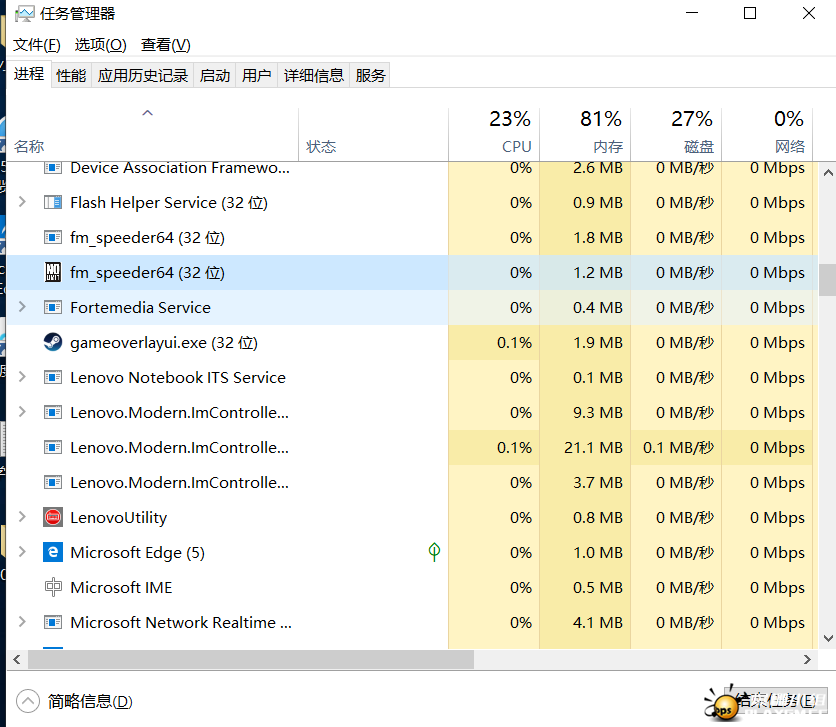
Task: Switch to the 性能 tab
Action: 71,75
